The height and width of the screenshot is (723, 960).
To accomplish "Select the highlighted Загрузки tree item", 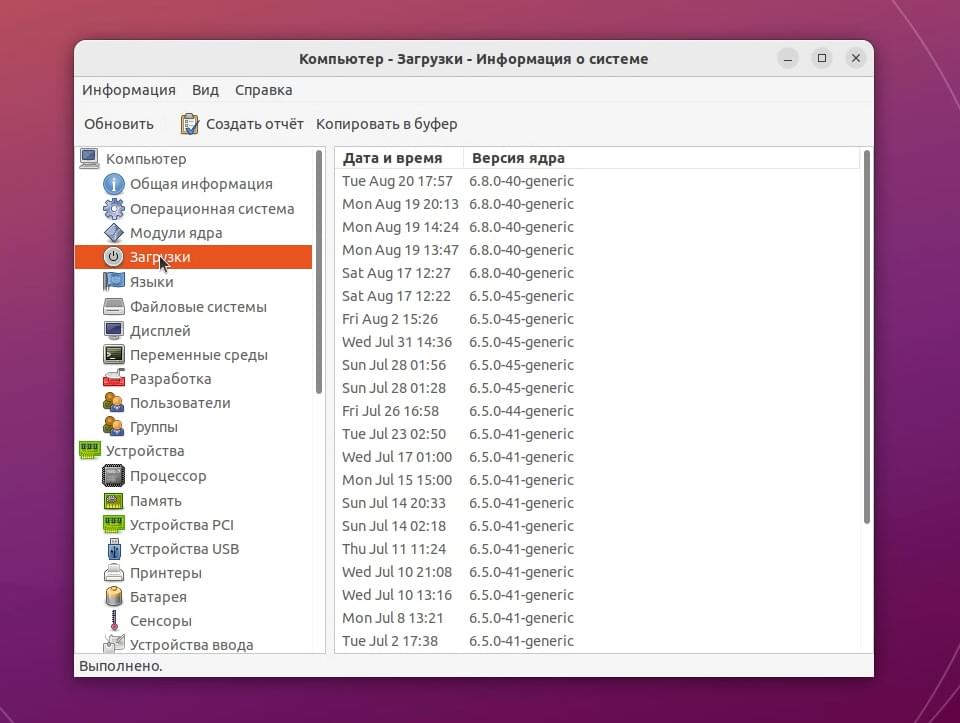I will pyautogui.click(x=193, y=257).
